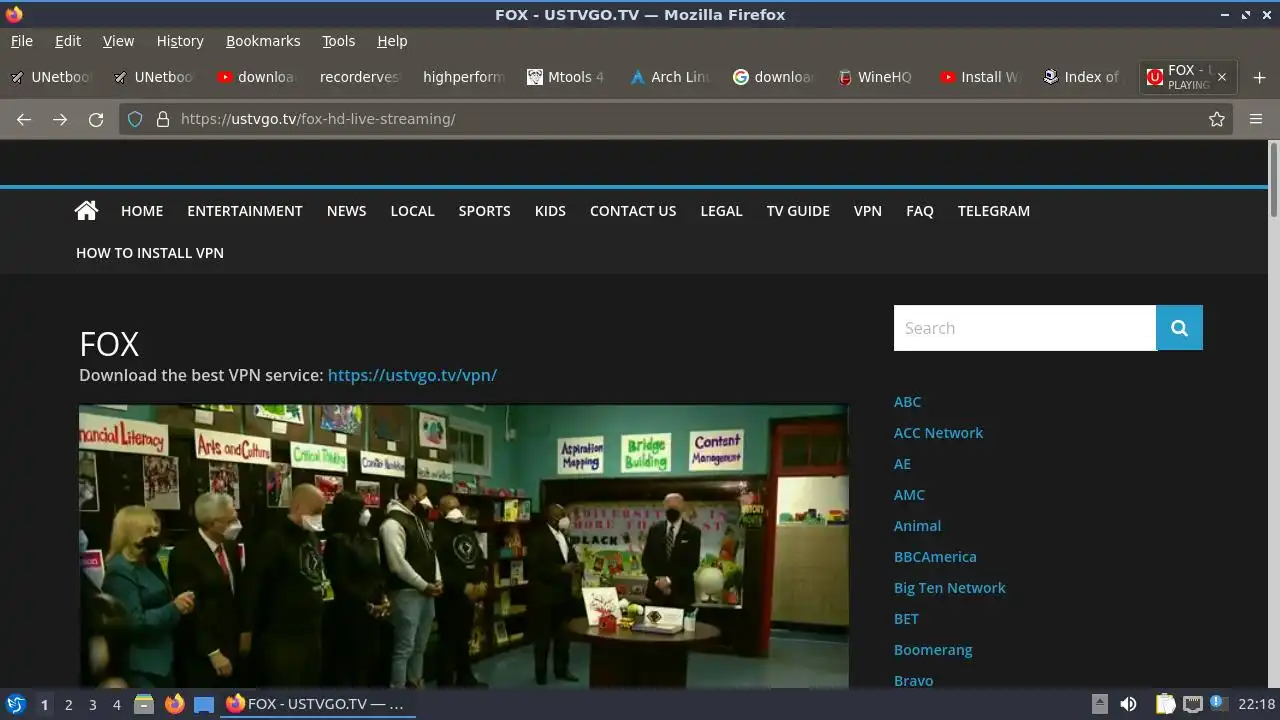Open the Tools menu
The height and width of the screenshot is (720, 1280).
pos(338,41)
